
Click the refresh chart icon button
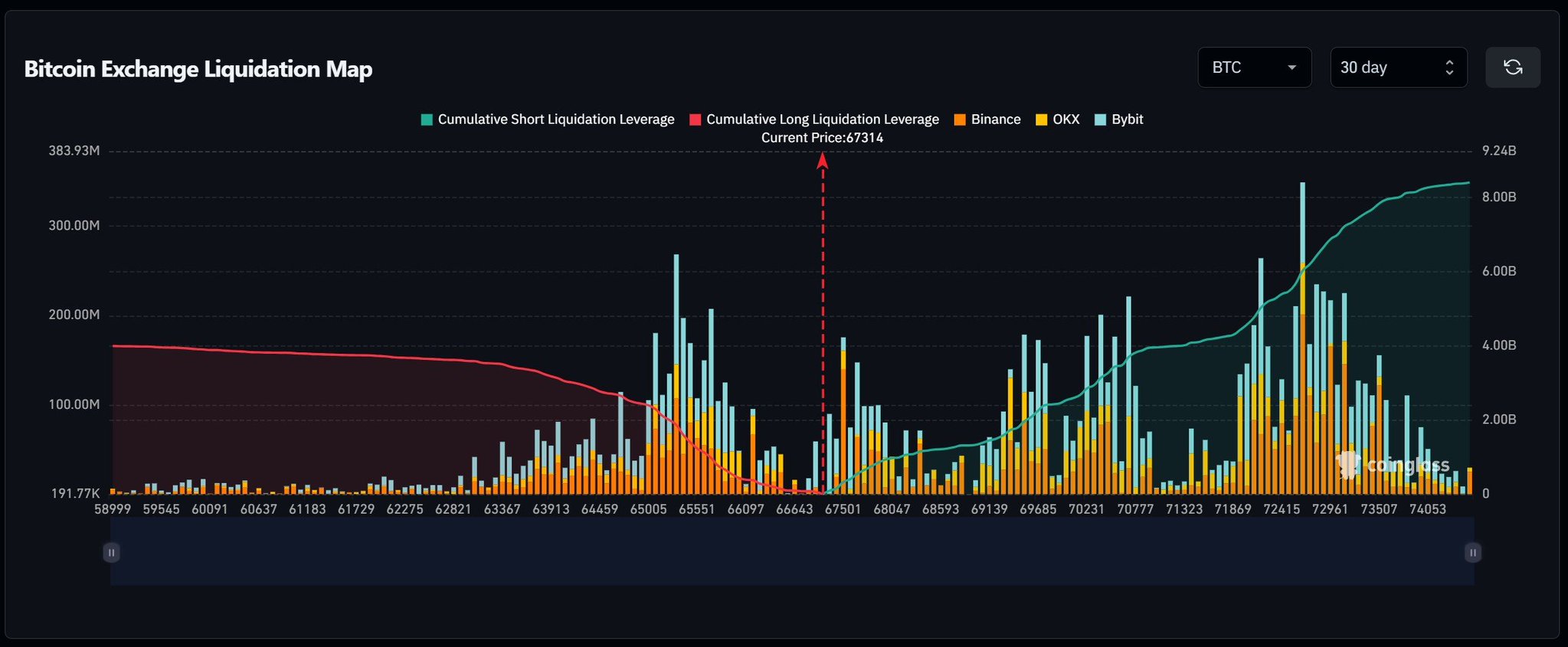point(1512,67)
